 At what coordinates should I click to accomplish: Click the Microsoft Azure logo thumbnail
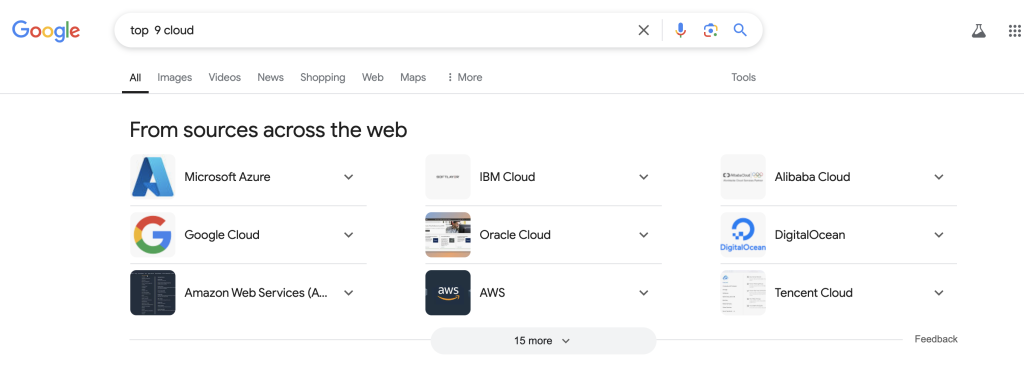click(153, 176)
